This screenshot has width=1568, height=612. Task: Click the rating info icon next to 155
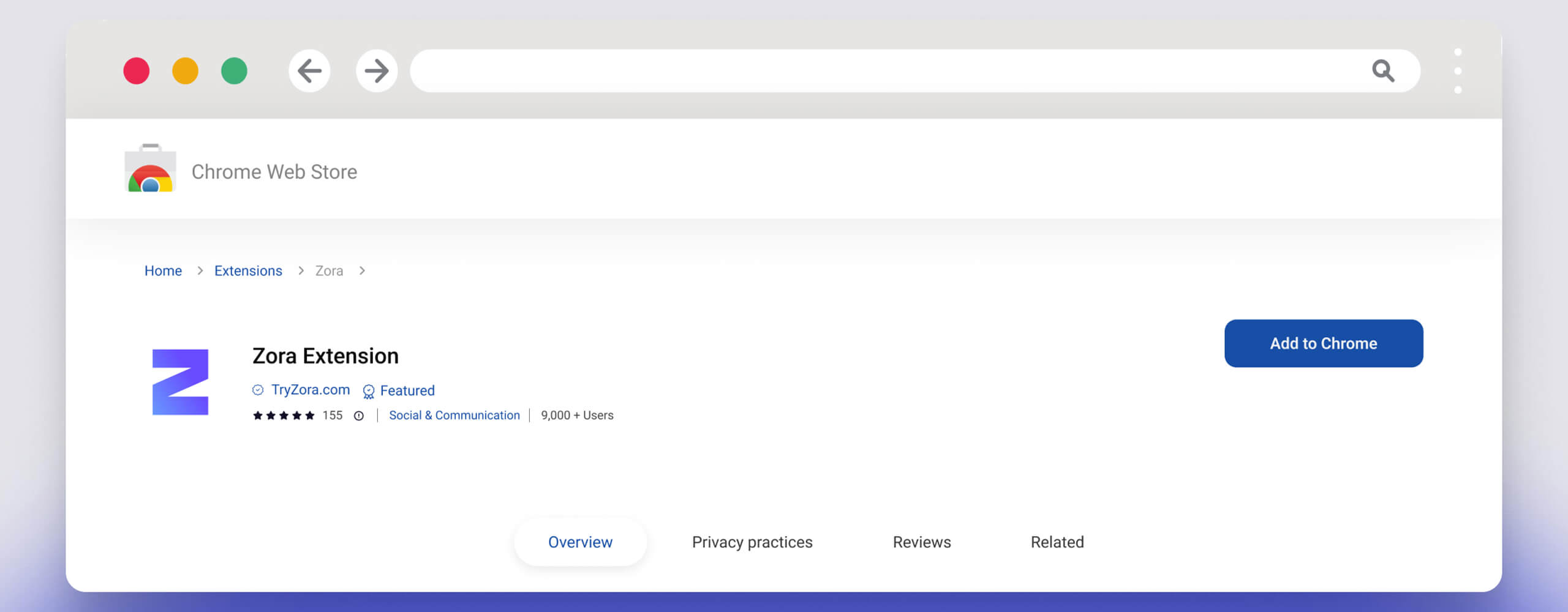[359, 416]
